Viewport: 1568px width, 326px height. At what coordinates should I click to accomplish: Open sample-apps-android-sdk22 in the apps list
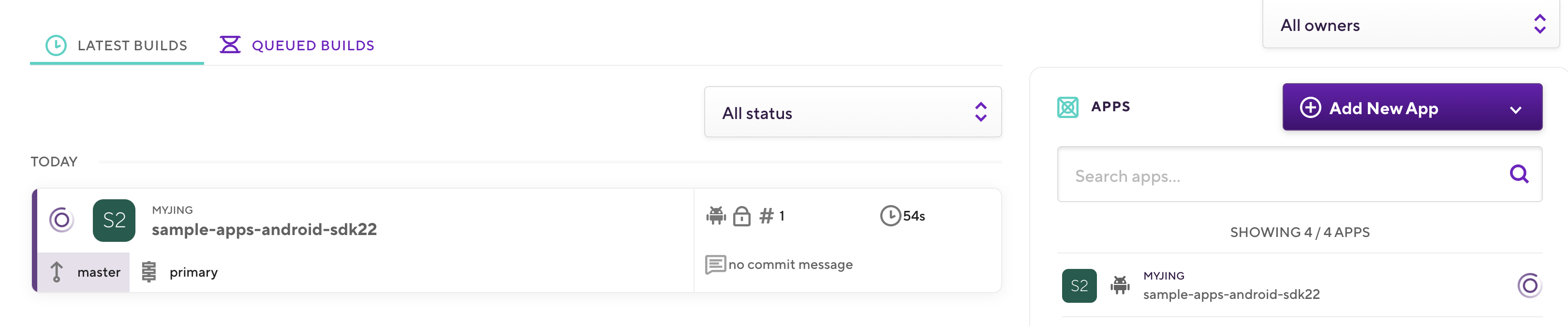pos(1231,295)
